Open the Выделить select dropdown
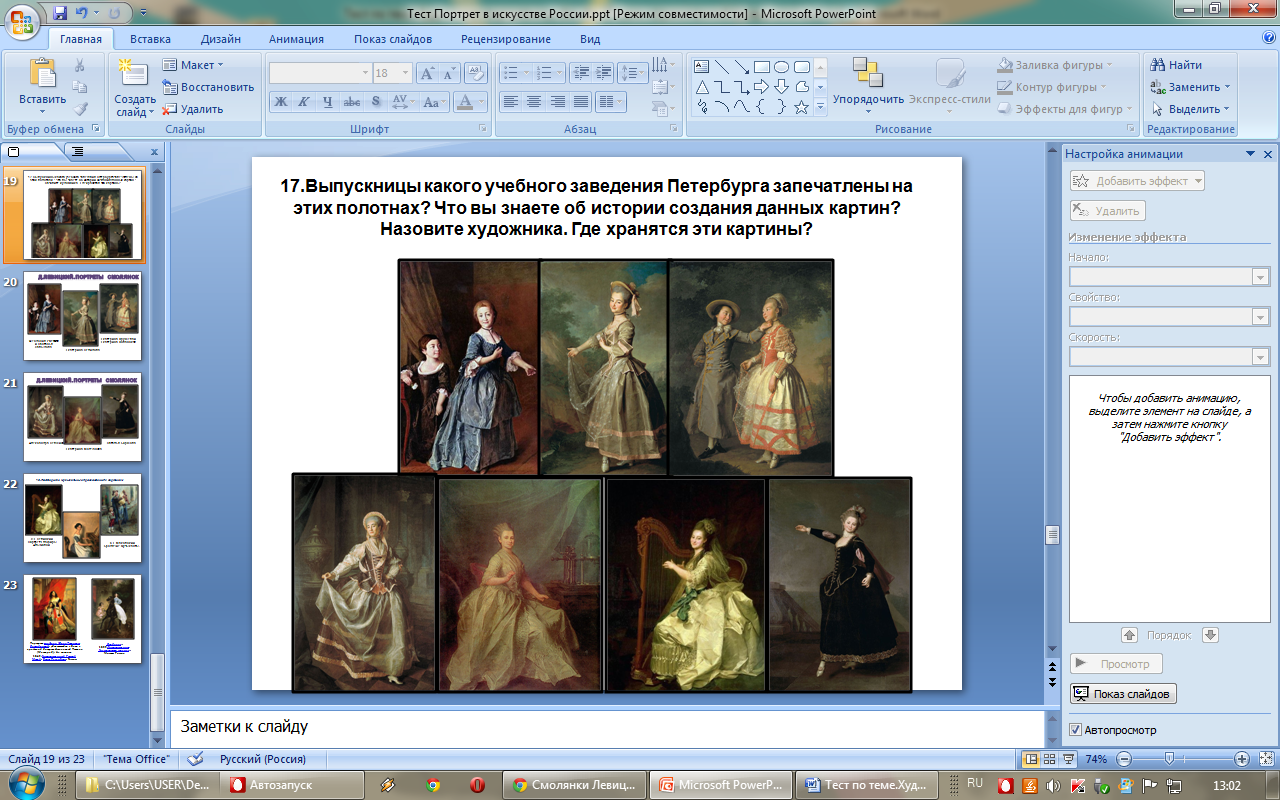Image resolution: width=1280 pixels, height=800 pixels. point(1191,109)
